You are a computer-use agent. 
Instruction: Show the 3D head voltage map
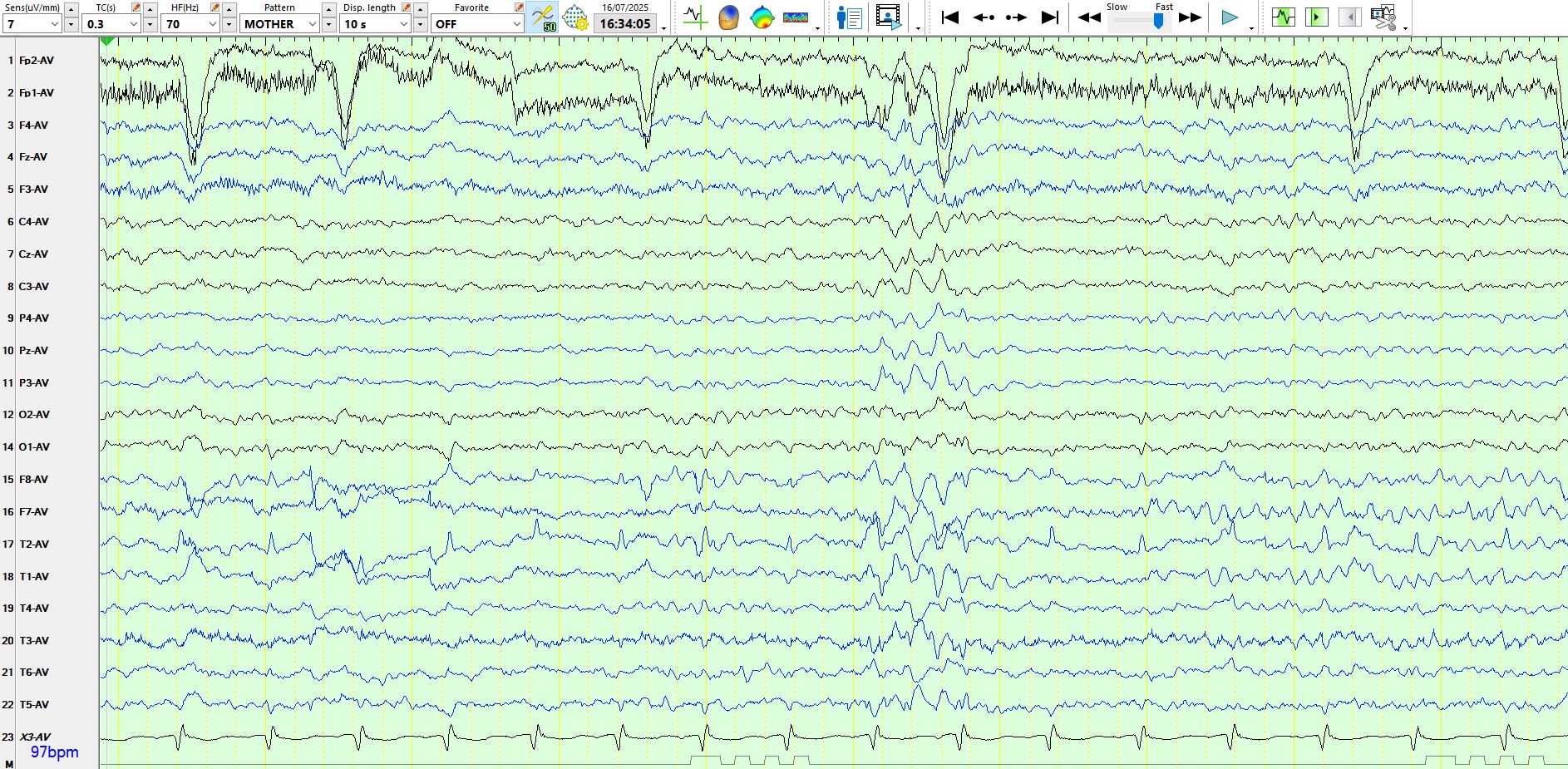click(x=728, y=17)
